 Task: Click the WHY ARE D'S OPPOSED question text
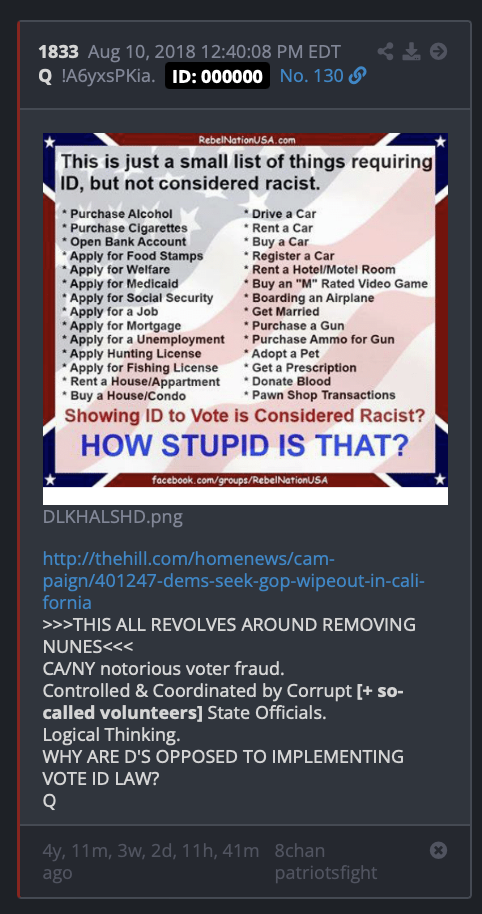tap(223, 768)
